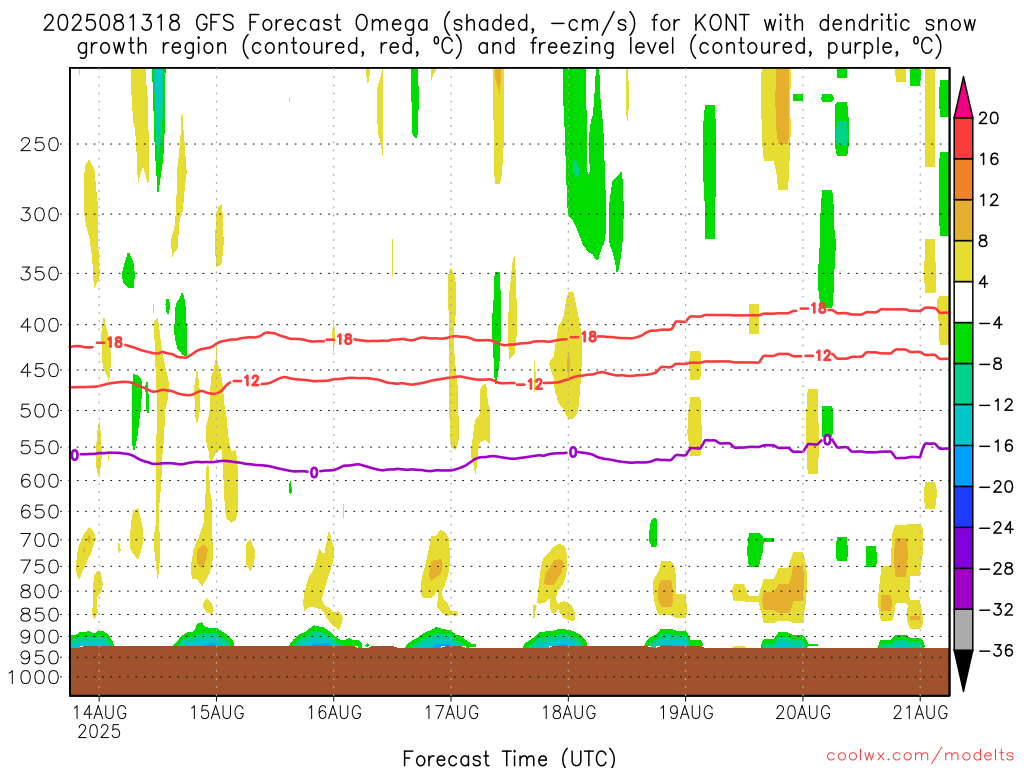Viewport: 1024px width, 768px height.
Task: Click the 21AUG date label
Action: [x=920, y=712]
